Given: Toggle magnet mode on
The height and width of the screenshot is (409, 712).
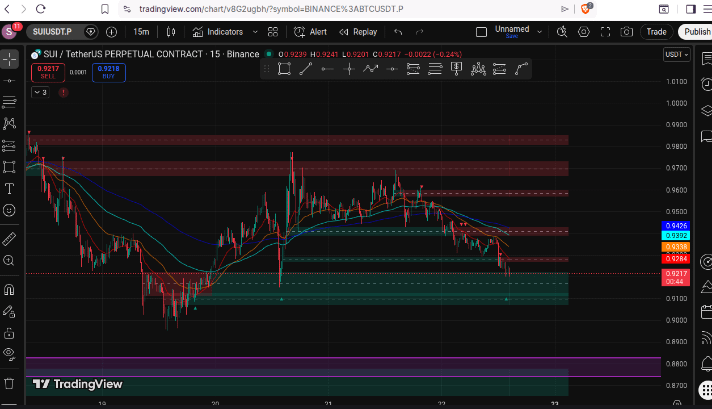Looking at the screenshot, I should point(9,290).
